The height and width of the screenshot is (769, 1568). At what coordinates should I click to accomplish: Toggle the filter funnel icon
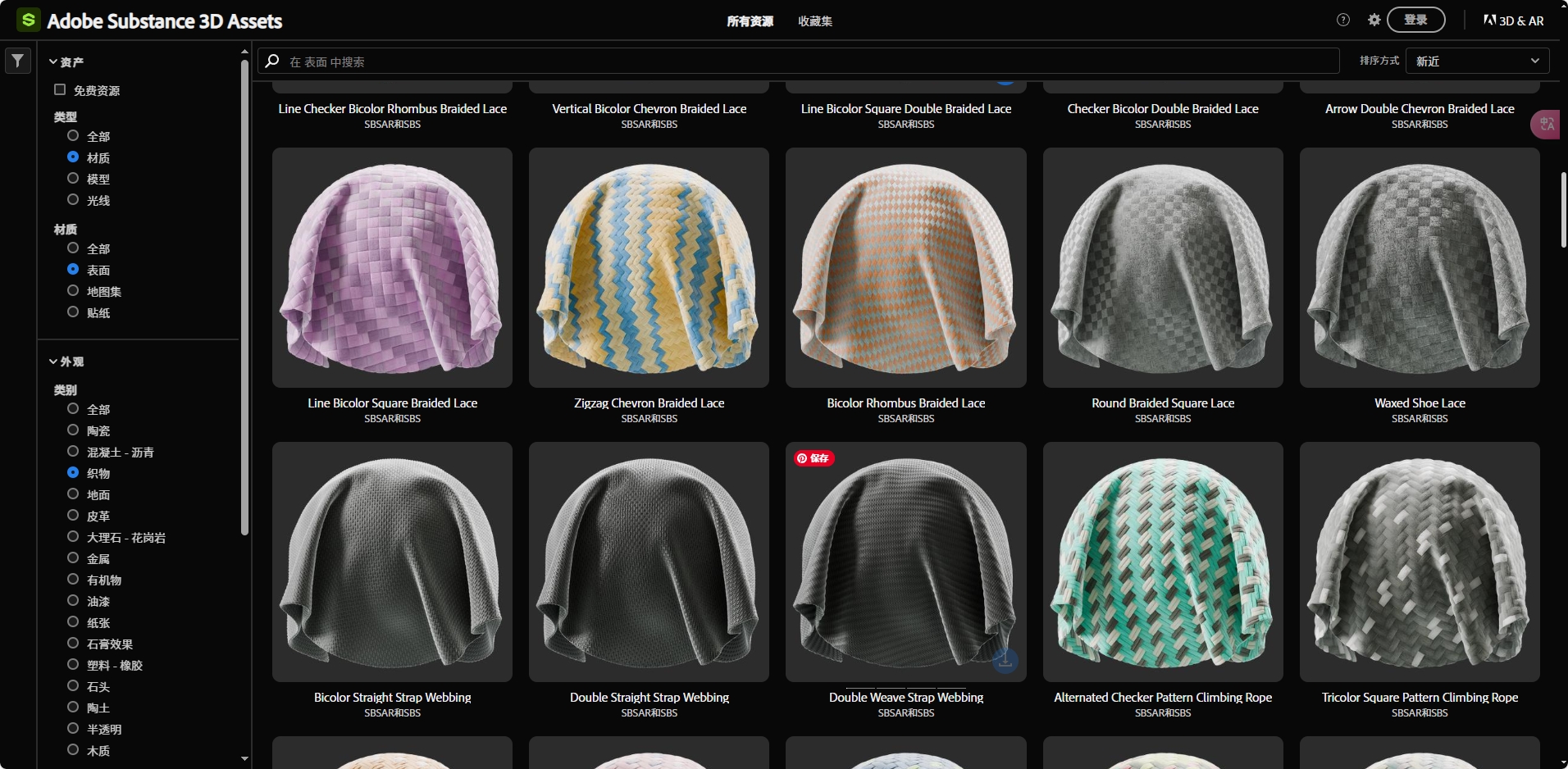[x=18, y=61]
